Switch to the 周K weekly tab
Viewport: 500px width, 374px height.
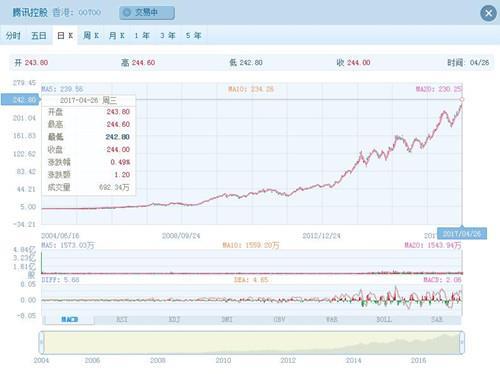91,35
